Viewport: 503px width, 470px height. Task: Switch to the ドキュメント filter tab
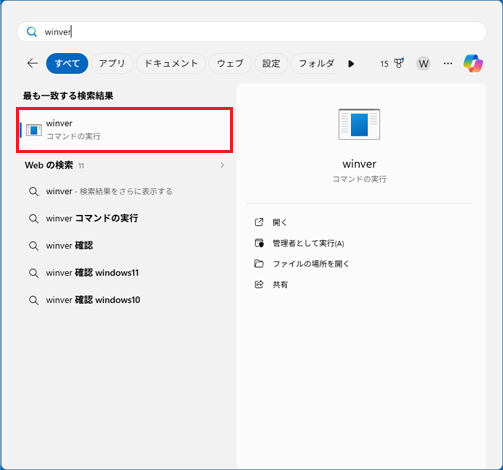pyautogui.click(x=171, y=63)
